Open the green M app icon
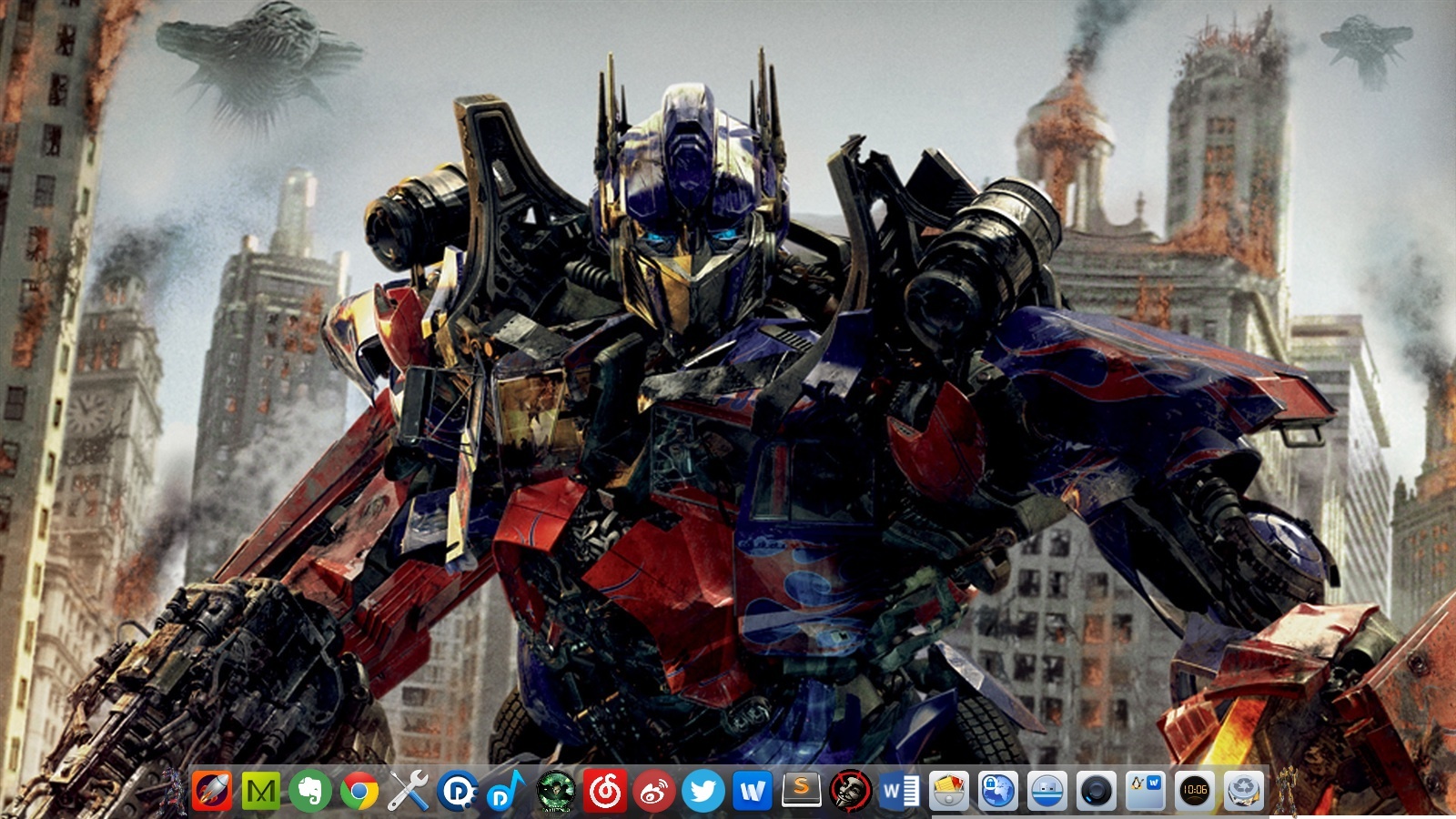 261,791
